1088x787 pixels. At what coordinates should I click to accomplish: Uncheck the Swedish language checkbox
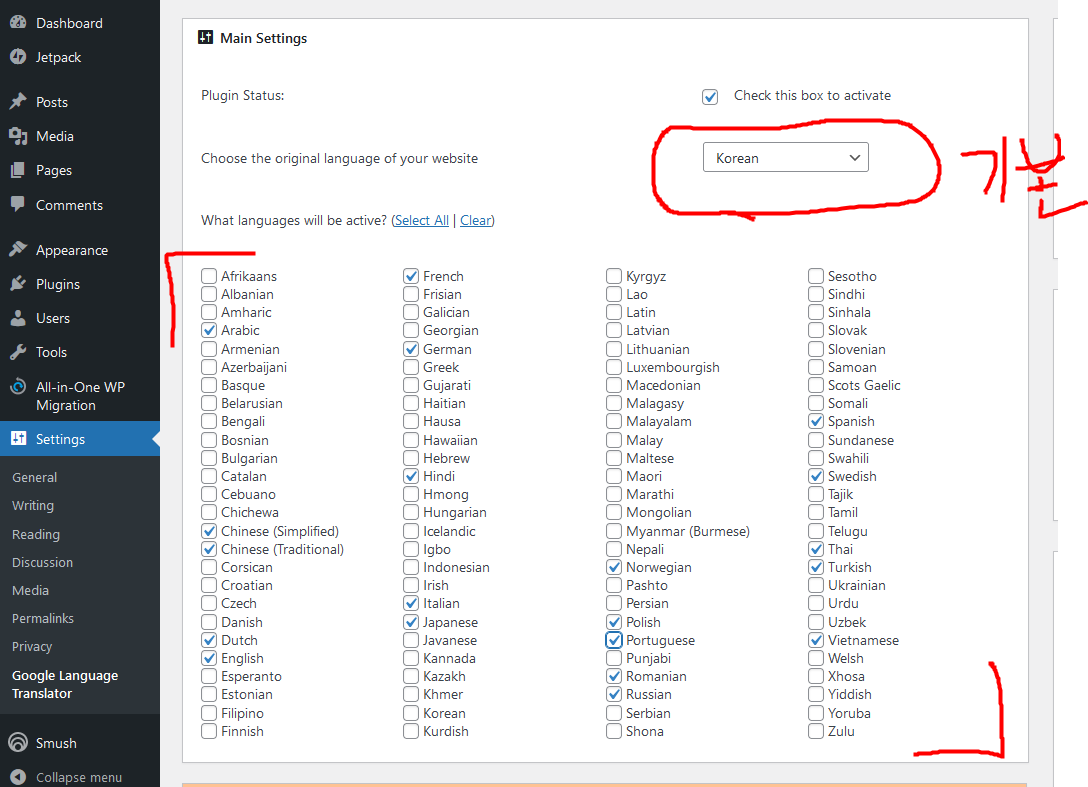pos(816,476)
